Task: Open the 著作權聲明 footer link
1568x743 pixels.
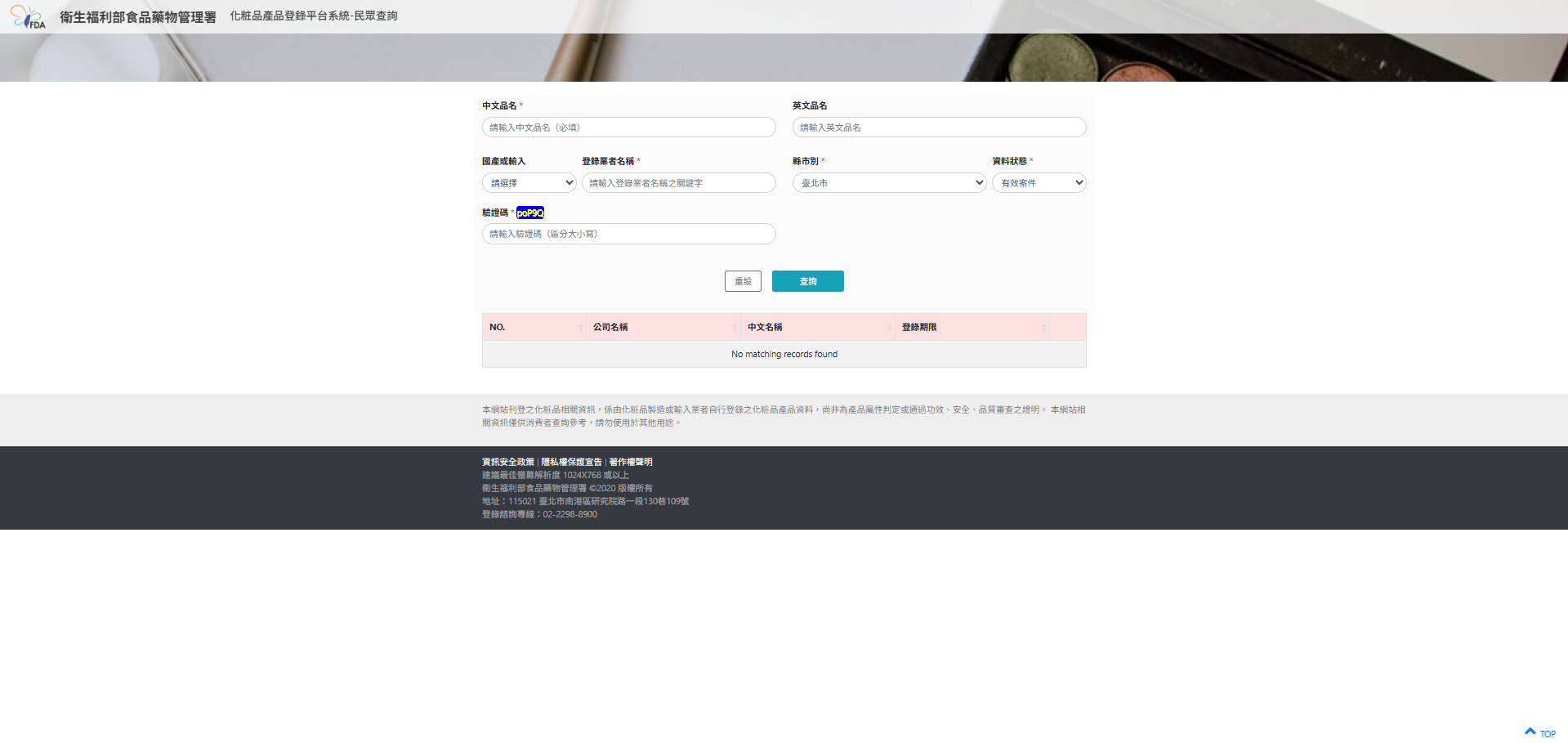Action: (x=631, y=462)
